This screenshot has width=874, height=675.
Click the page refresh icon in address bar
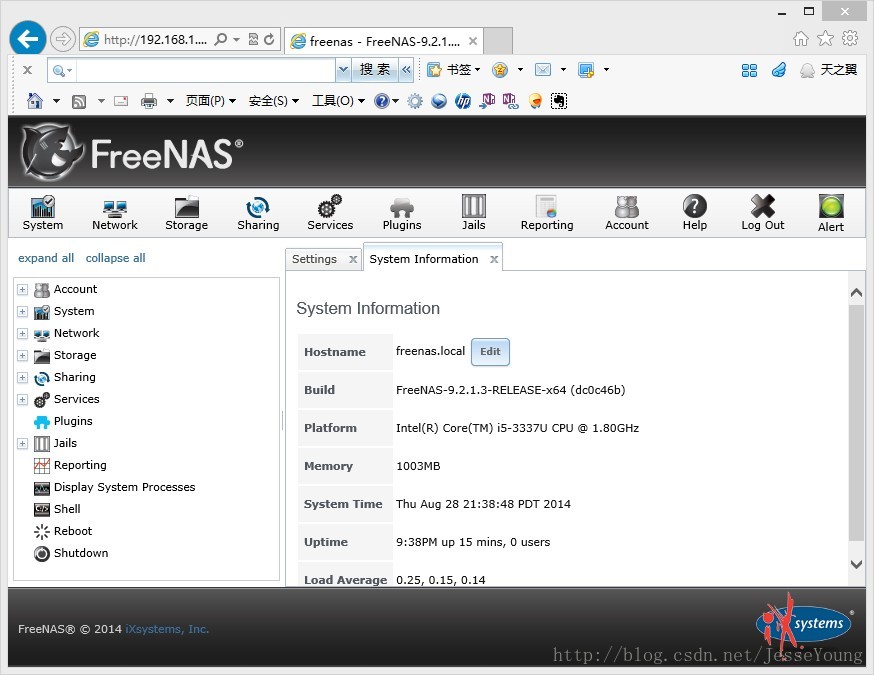click(269, 39)
